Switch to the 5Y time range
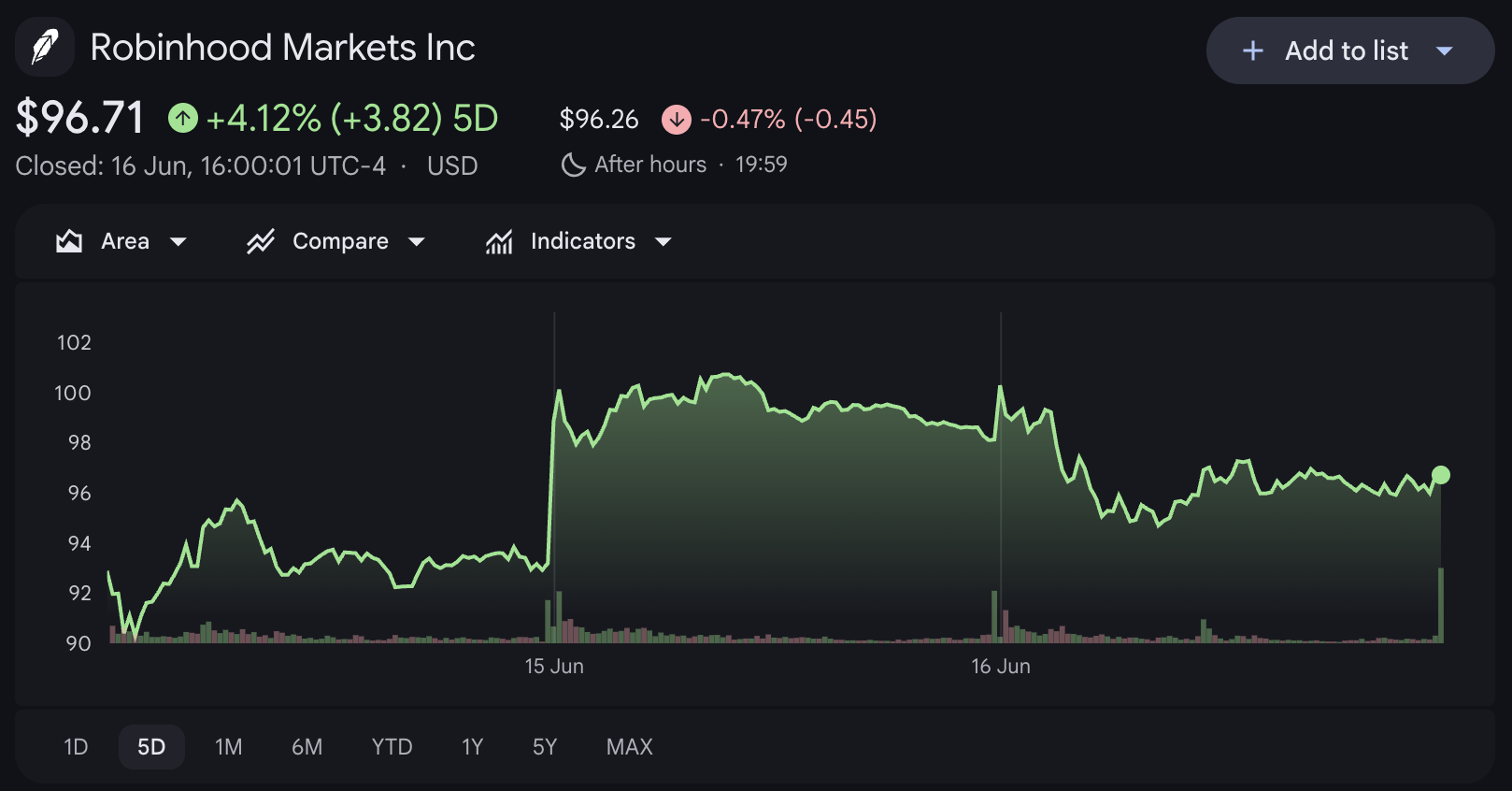The width and height of the screenshot is (1512, 791). coord(545,747)
